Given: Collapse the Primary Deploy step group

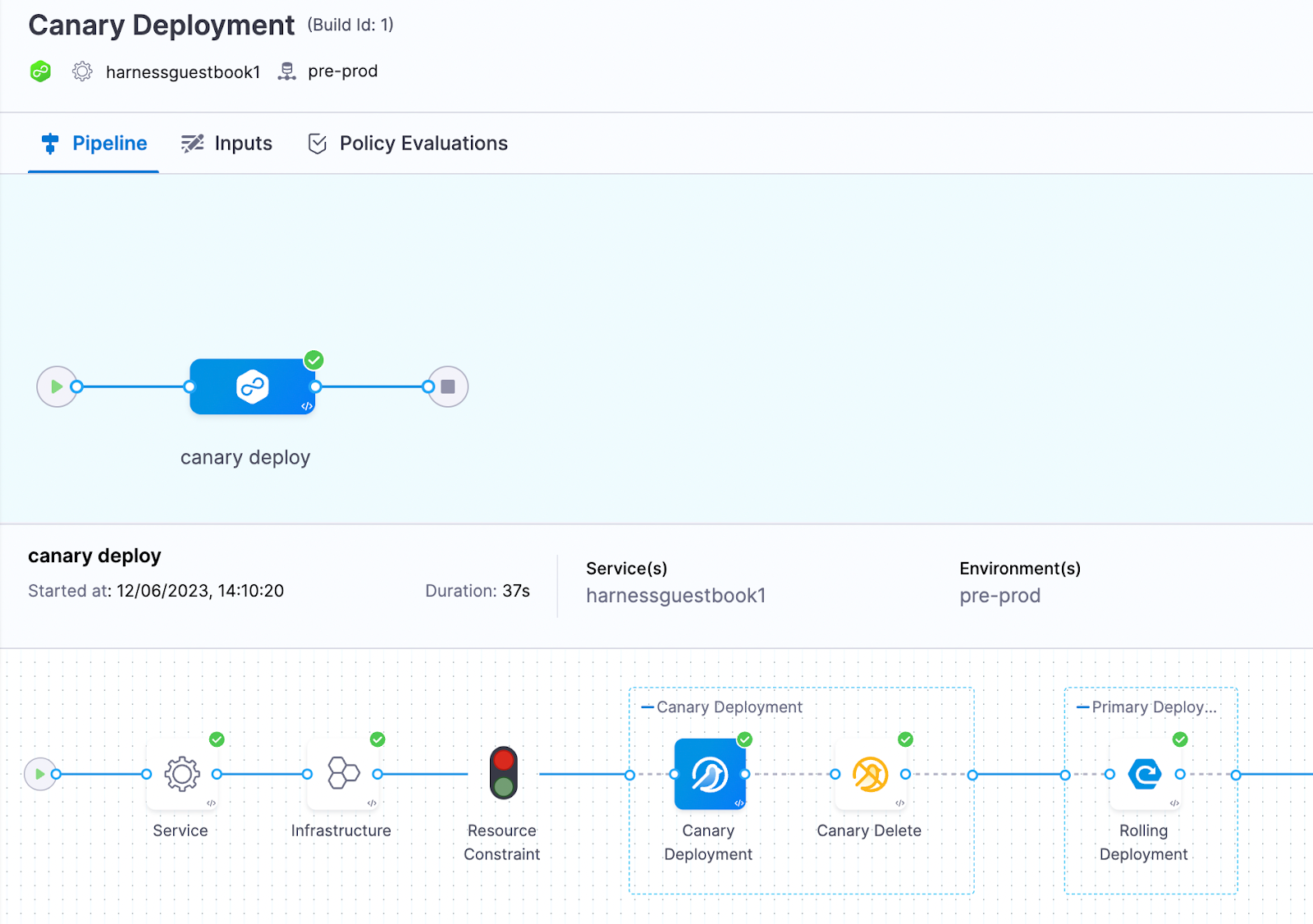Looking at the screenshot, I should click(1082, 707).
